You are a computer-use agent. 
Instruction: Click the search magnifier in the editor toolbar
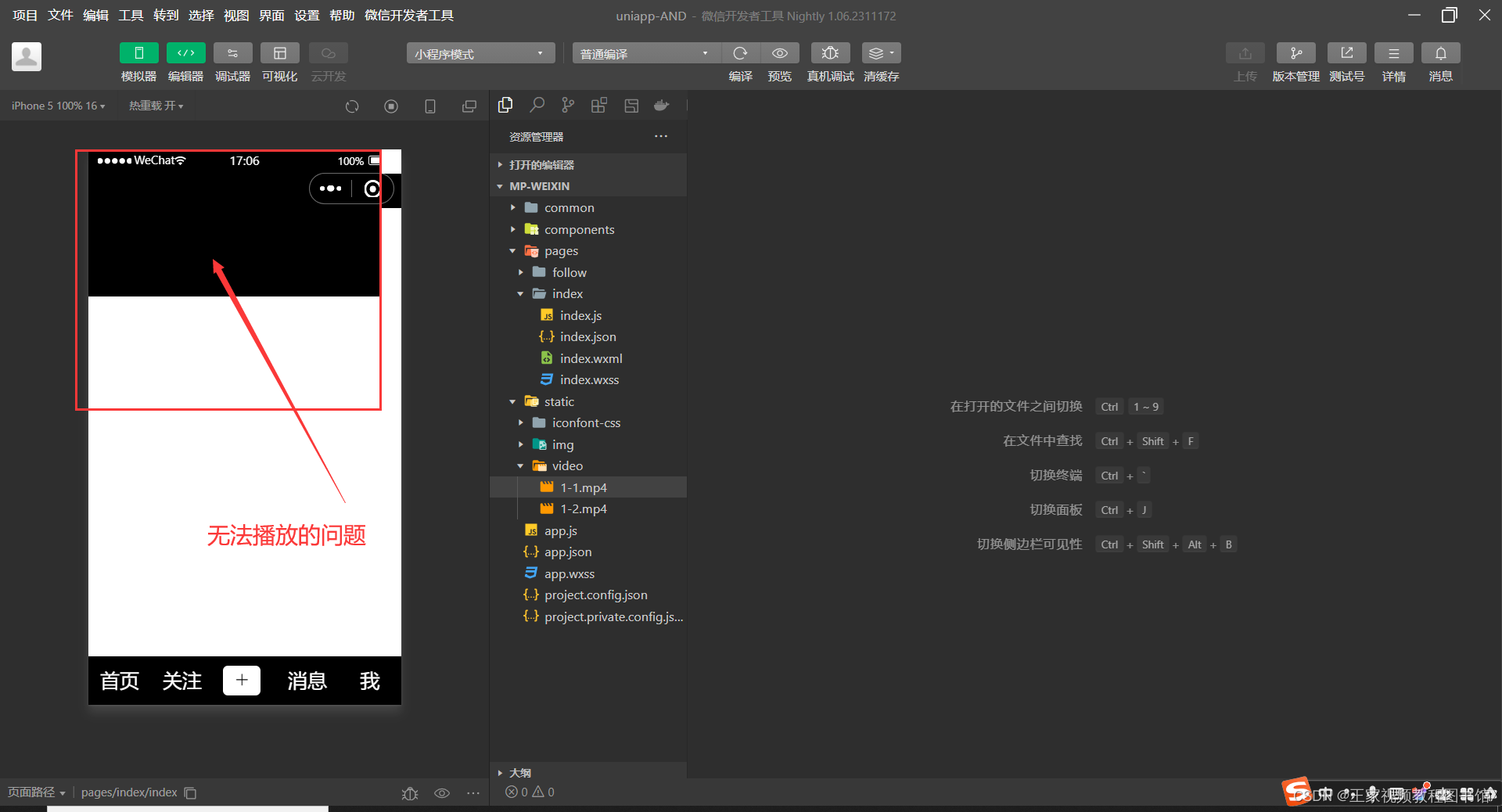point(537,105)
